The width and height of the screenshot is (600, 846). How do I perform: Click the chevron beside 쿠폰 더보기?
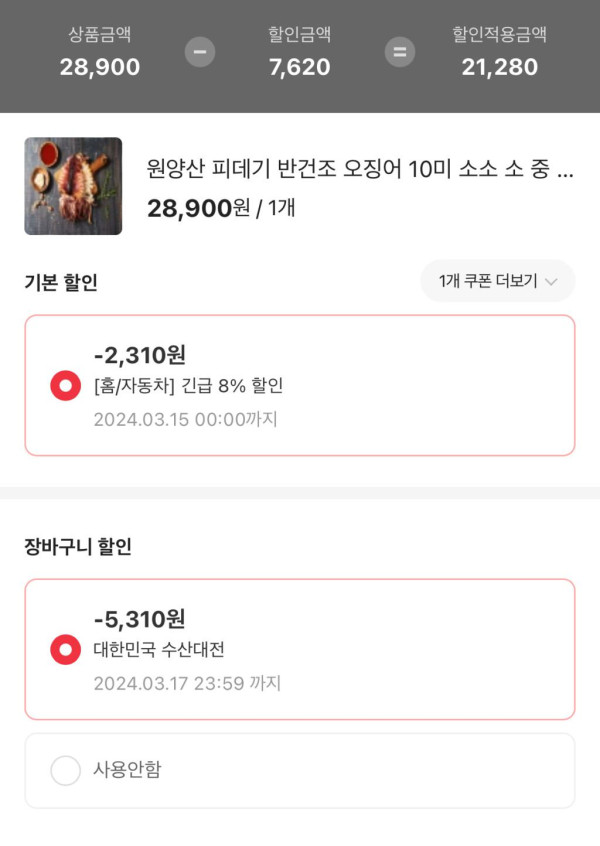(551, 282)
